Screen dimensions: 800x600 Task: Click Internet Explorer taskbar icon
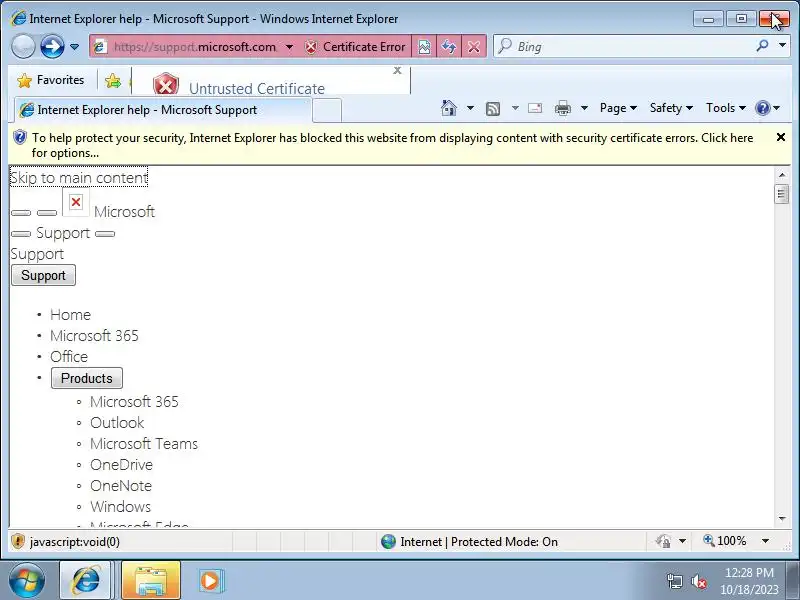tap(85, 581)
